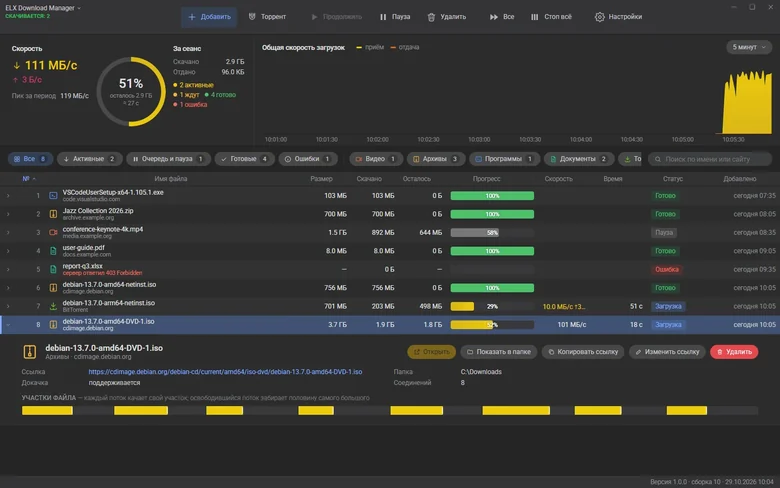Expand row VSCodeUserSetup-x64-1.105.1.exe
Image resolution: width=780 pixels, height=488 pixels.
(x=8, y=196)
